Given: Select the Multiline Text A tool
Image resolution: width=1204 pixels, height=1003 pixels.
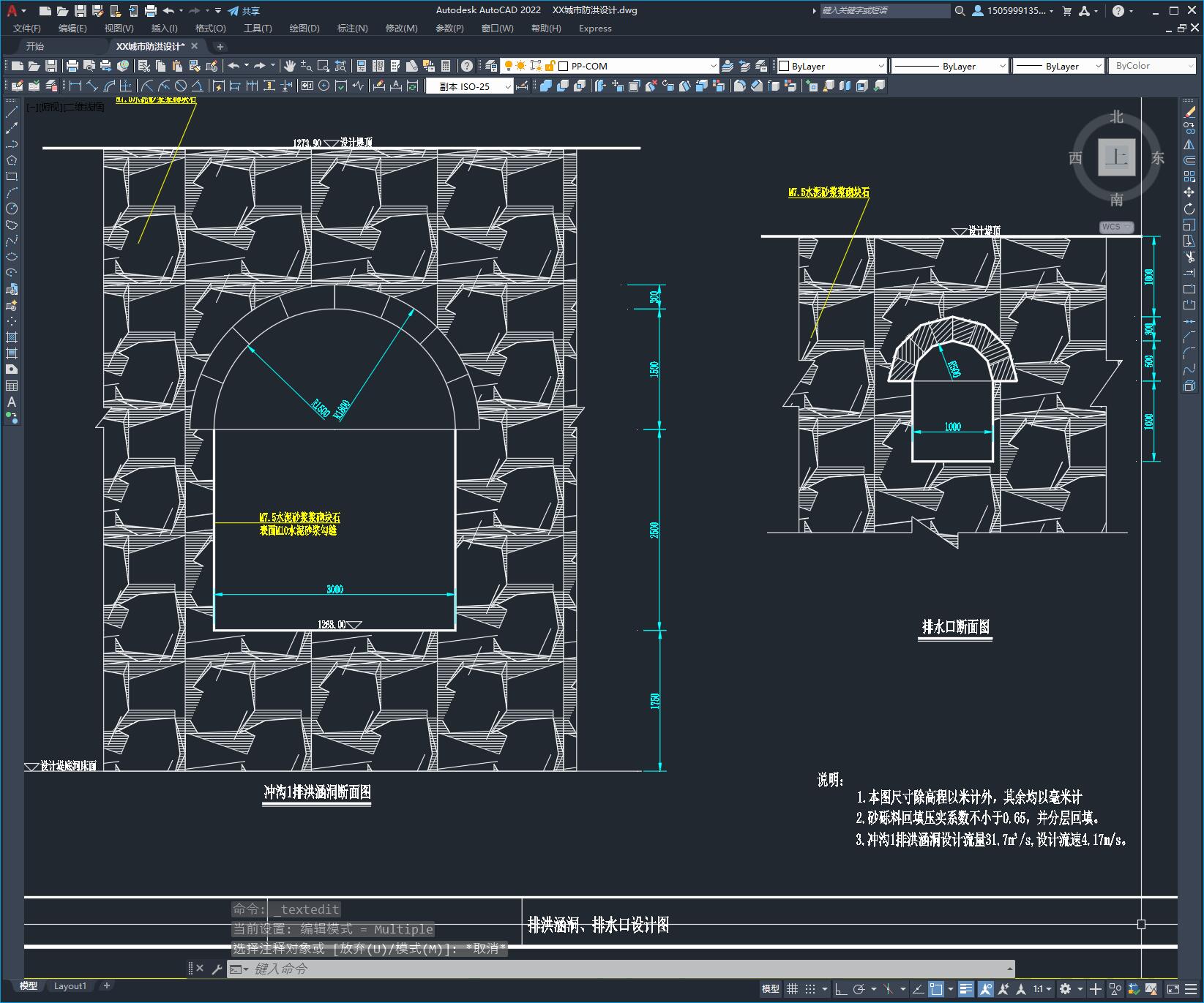Looking at the screenshot, I should (x=12, y=402).
